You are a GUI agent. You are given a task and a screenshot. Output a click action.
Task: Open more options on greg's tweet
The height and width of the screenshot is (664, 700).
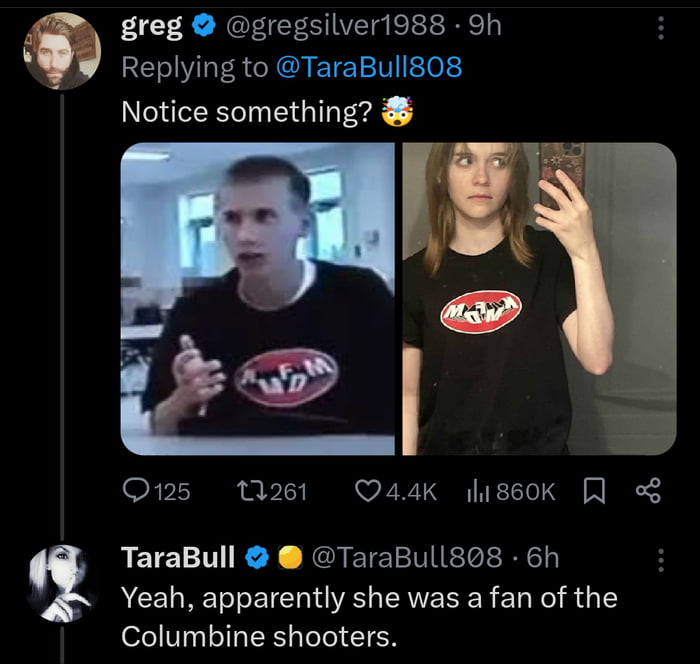[660, 29]
